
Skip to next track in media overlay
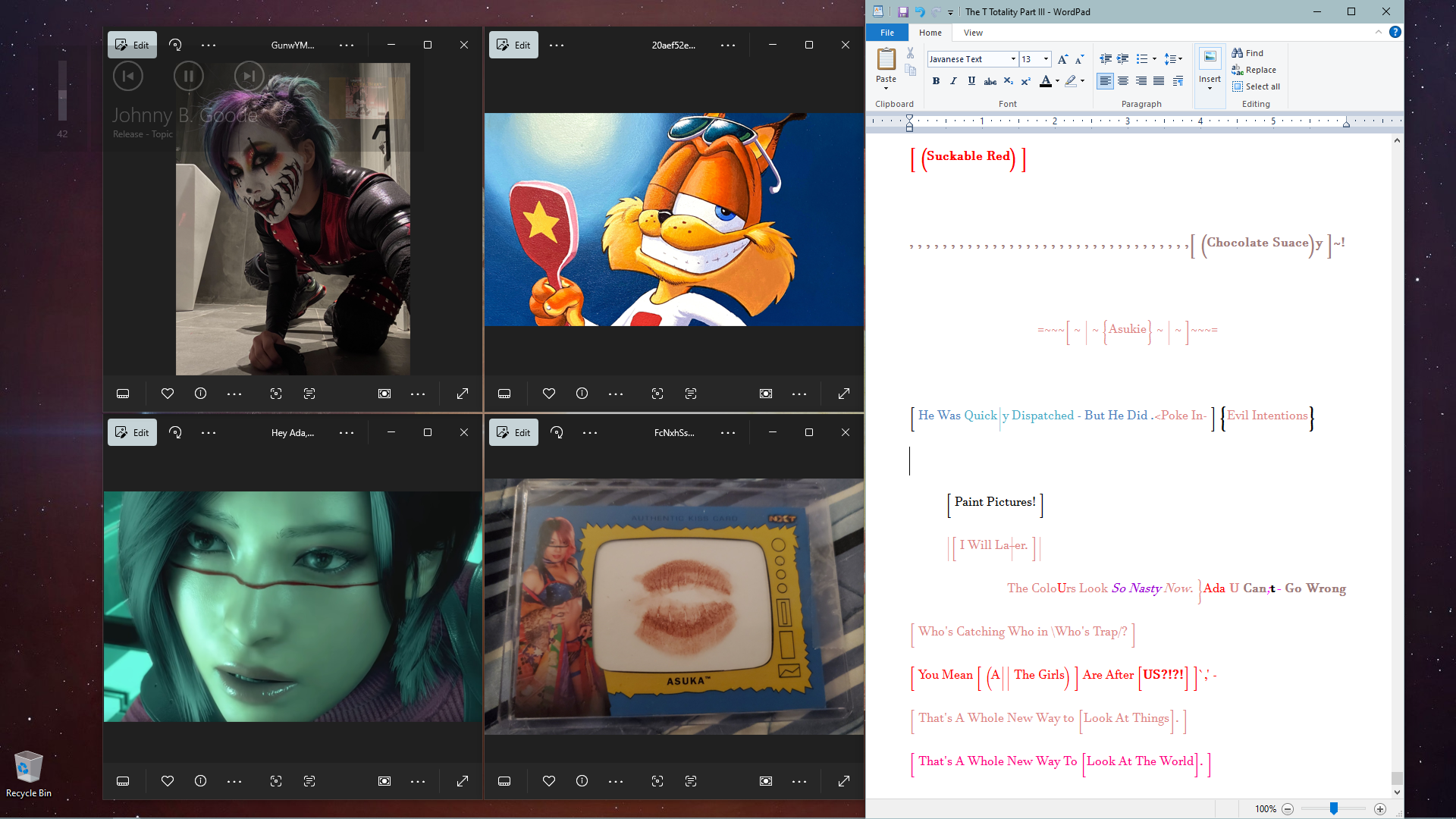[249, 76]
